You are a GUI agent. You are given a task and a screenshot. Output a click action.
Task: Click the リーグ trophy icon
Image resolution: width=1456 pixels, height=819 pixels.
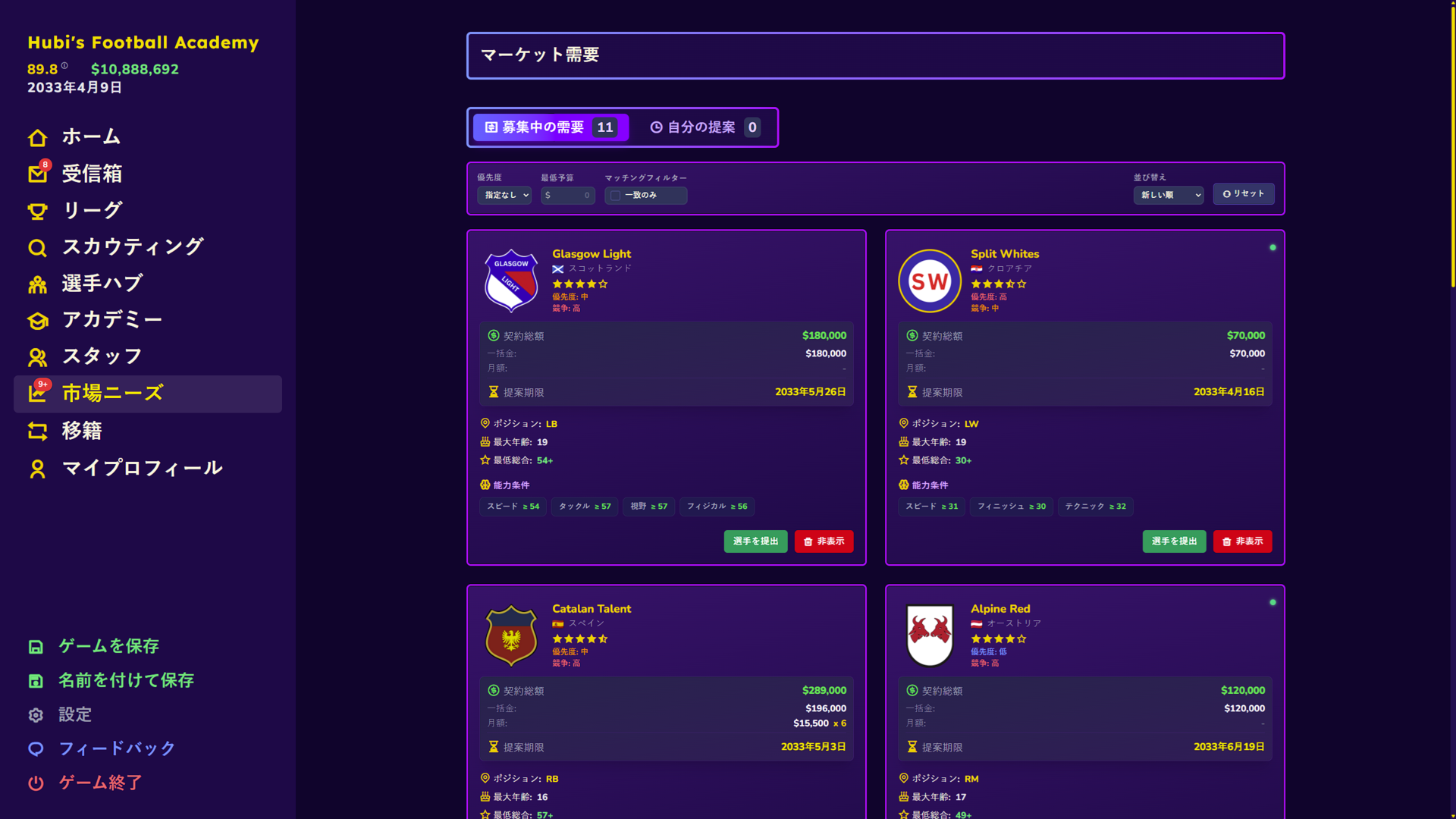37,211
